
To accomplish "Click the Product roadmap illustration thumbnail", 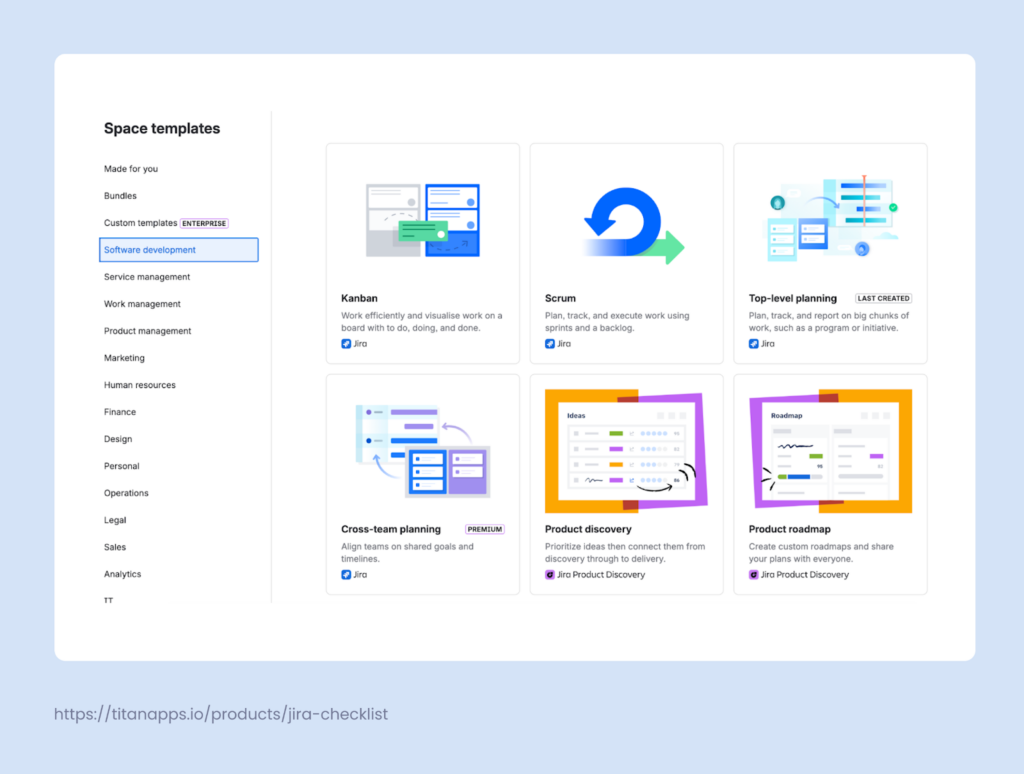I will [x=831, y=449].
